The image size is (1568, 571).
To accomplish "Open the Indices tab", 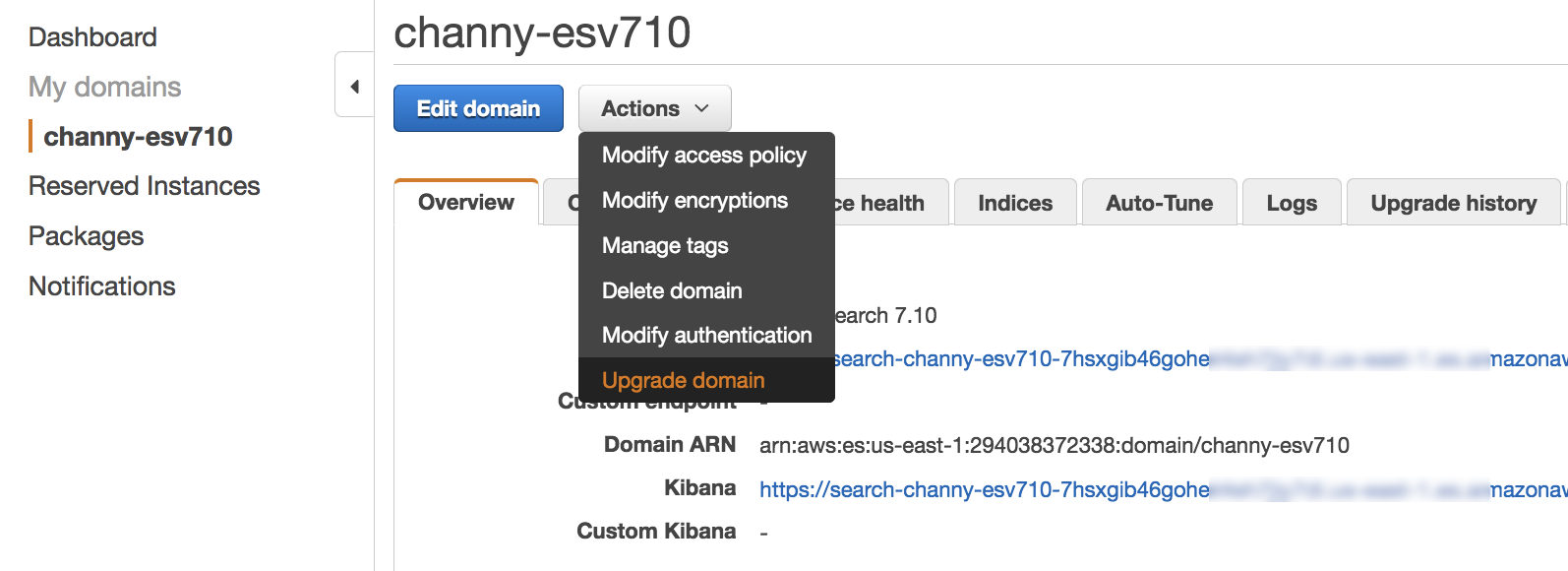I will (1014, 204).
